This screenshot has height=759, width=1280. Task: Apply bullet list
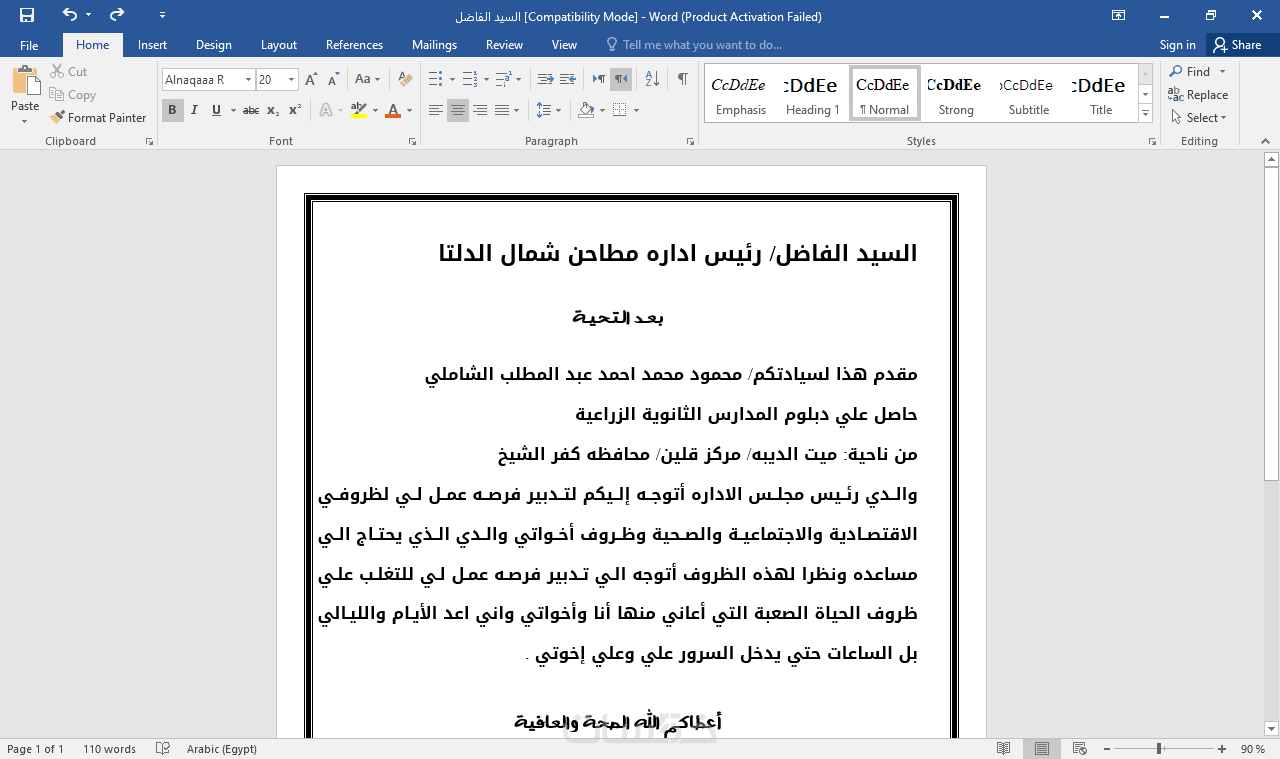point(436,79)
